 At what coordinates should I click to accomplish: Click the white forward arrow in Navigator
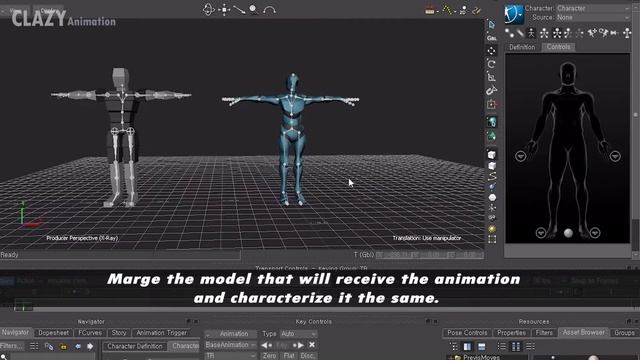pyautogui.click(x=90, y=347)
